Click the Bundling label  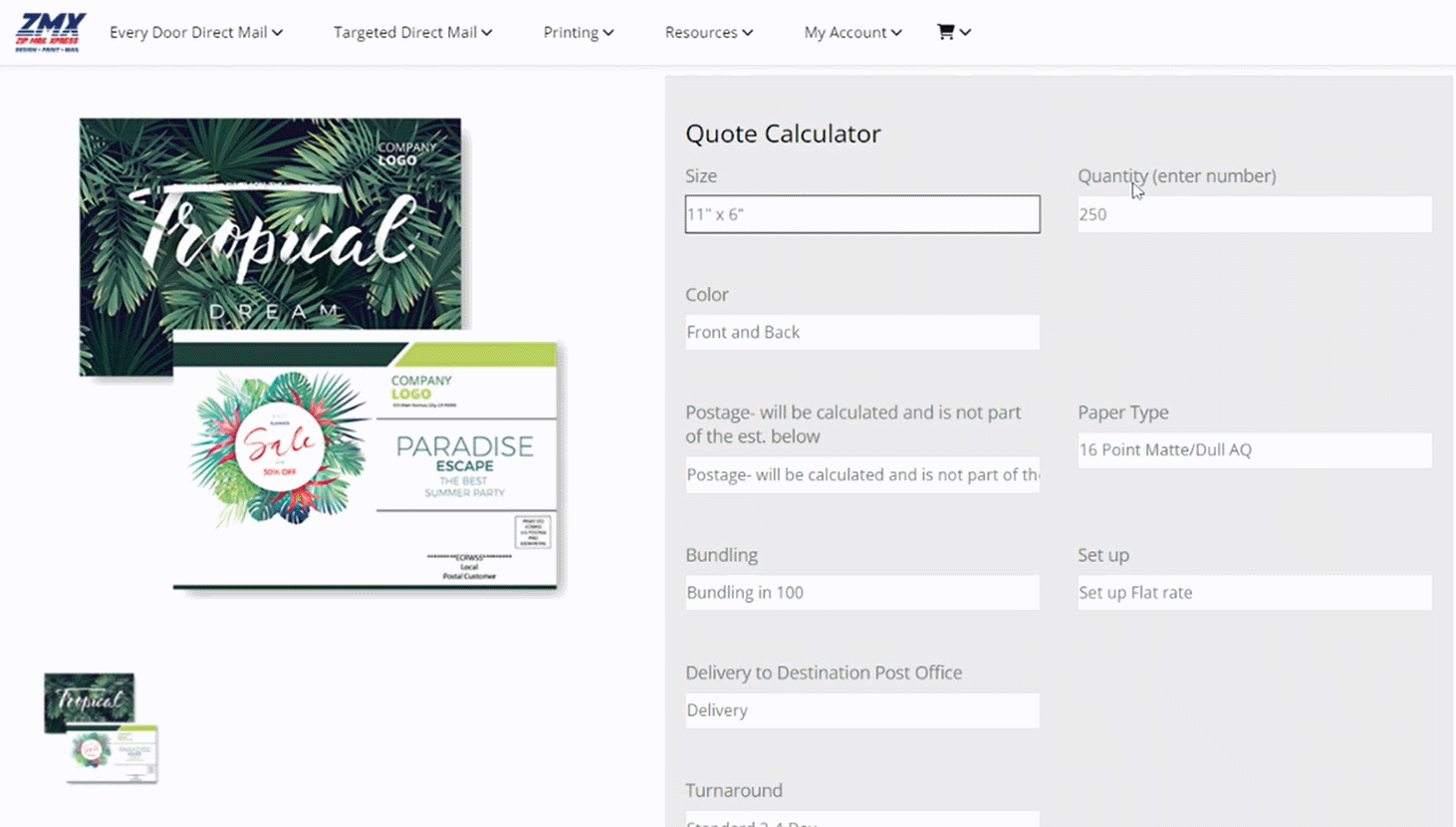(721, 555)
